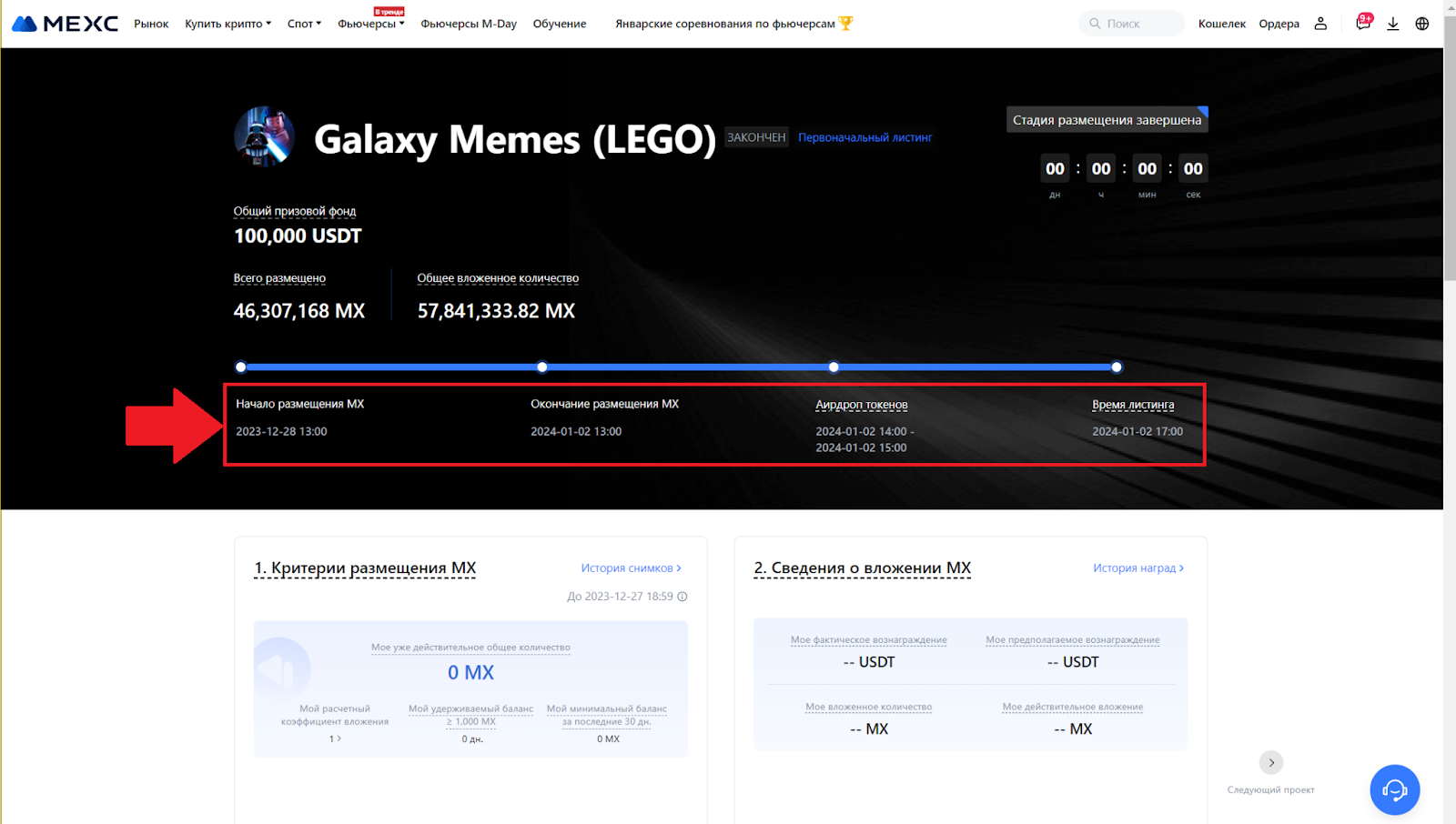Expand the Купить крипто dropdown
Image resolution: width=1456 pixels, height=824 pixels.
pyautogui.click(x=228, y=24)
